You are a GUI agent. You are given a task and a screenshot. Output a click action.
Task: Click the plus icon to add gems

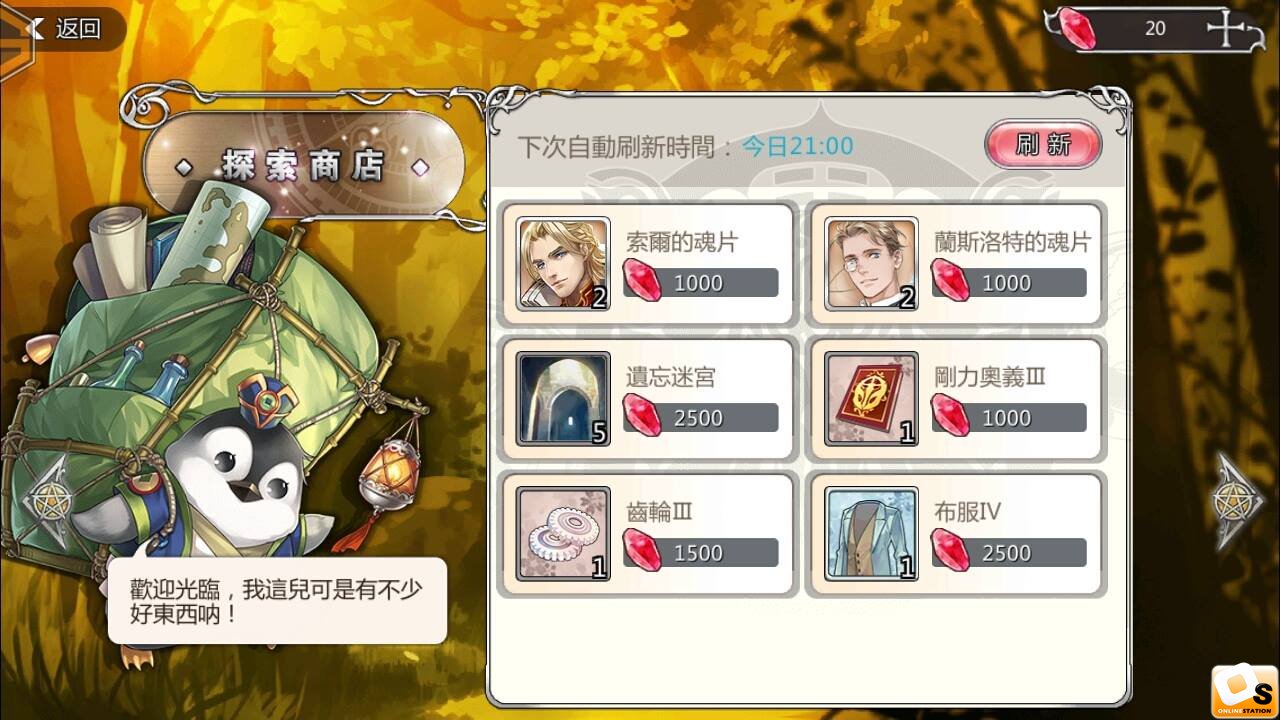(x=1226, y=29)
